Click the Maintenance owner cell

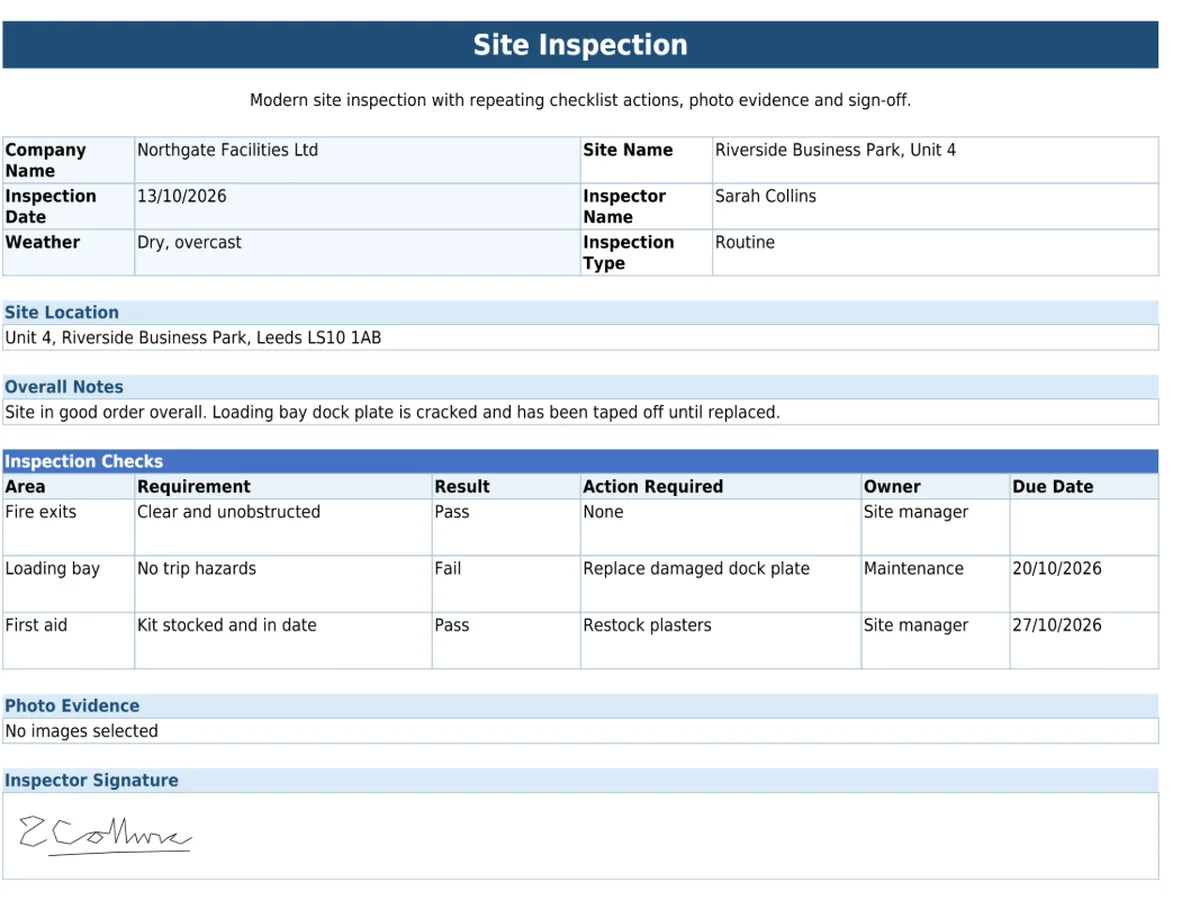(x=935, y=584)
